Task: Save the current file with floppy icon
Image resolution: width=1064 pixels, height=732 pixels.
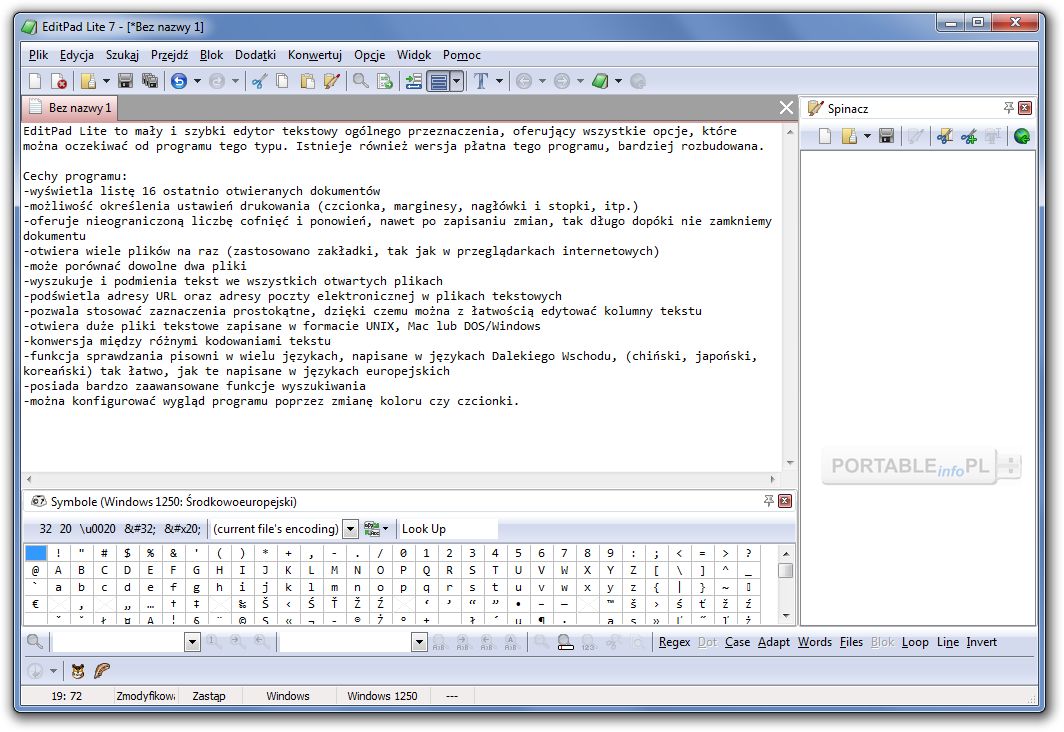Action: point(126,81)
